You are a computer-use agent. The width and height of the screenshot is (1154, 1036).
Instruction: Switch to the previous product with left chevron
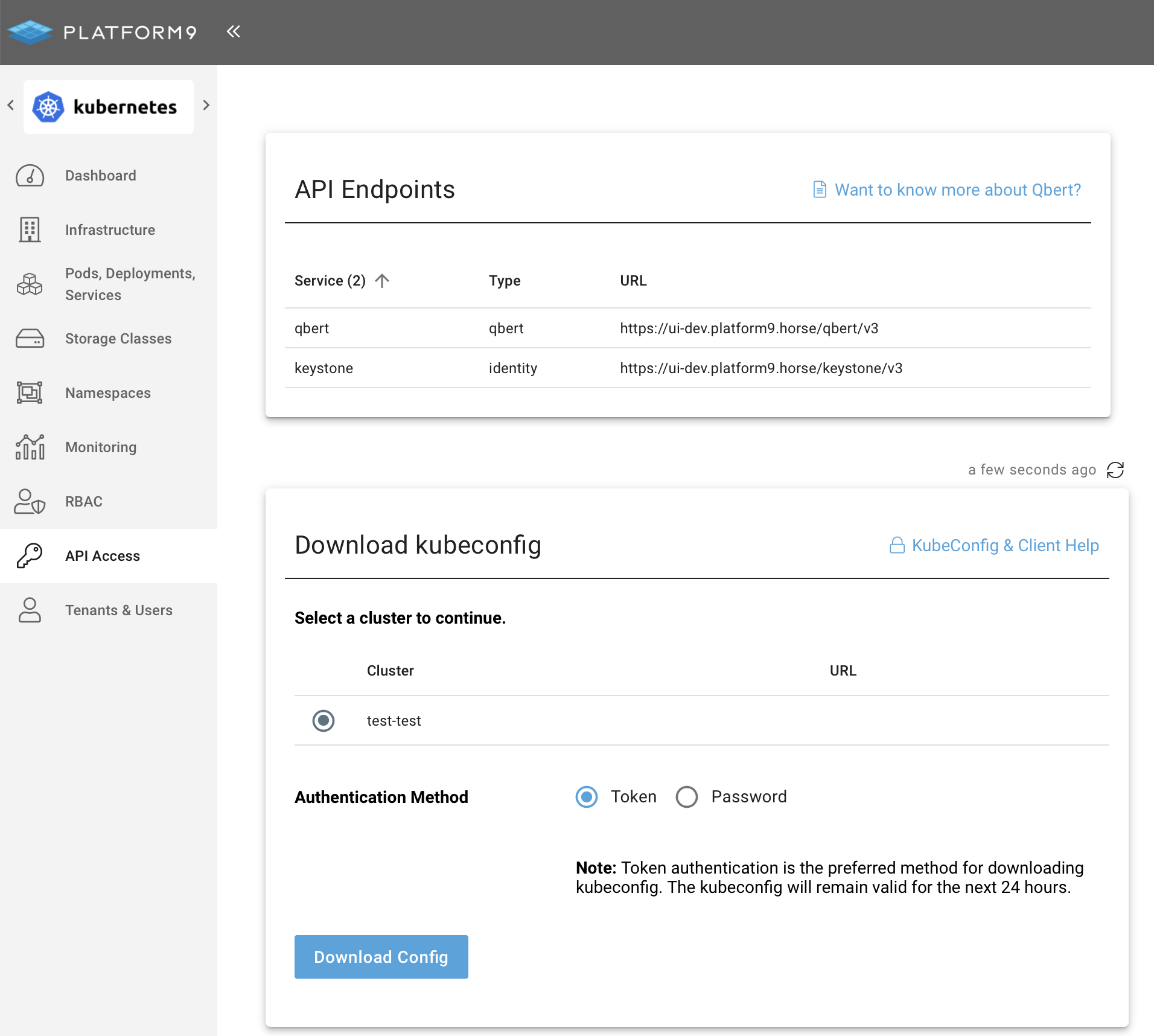click(11, 105)
